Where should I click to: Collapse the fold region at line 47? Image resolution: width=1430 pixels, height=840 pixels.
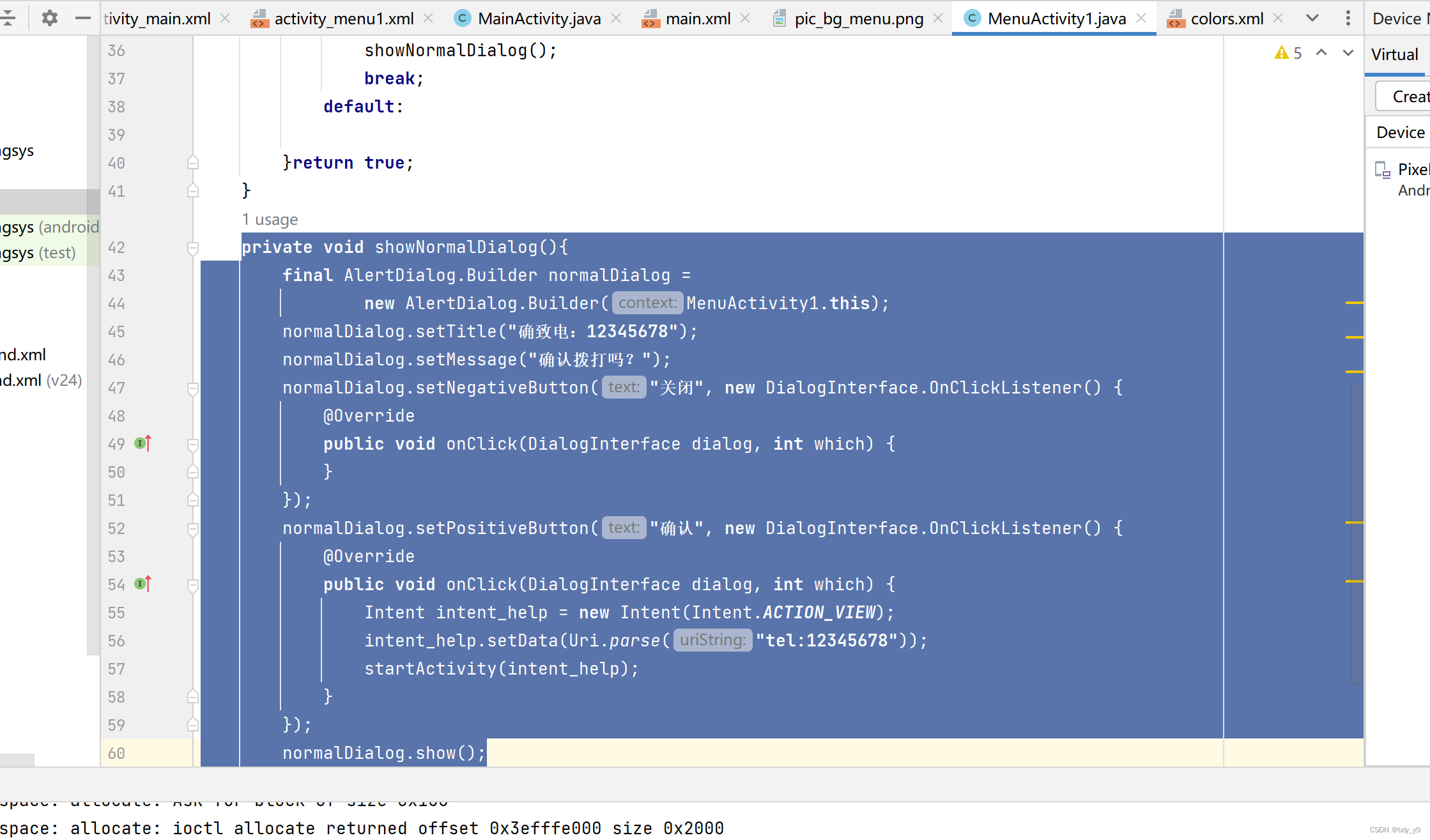(193, 388)
